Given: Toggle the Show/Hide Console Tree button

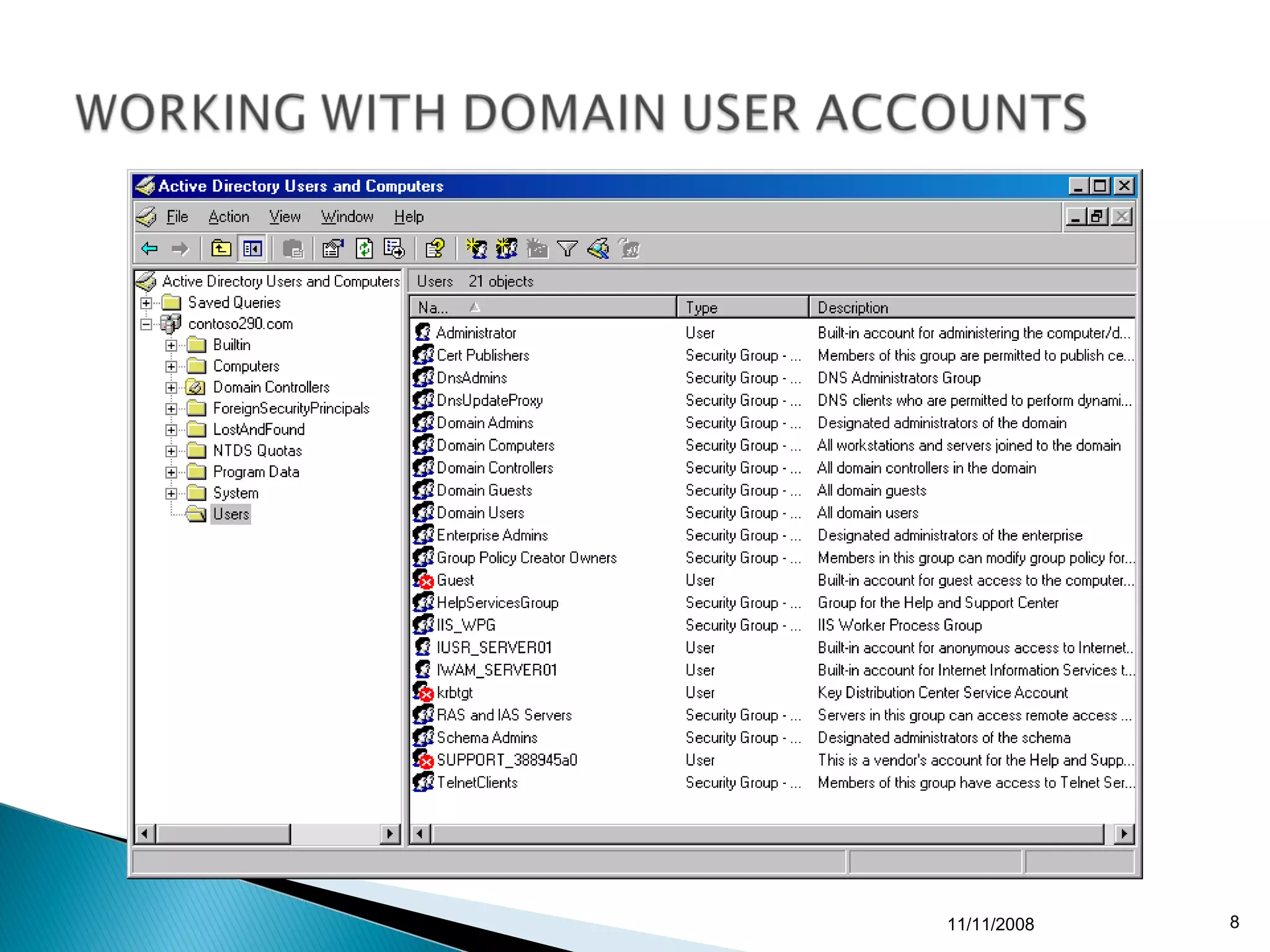Looking at the screenshot, I should tap(252, 249).
